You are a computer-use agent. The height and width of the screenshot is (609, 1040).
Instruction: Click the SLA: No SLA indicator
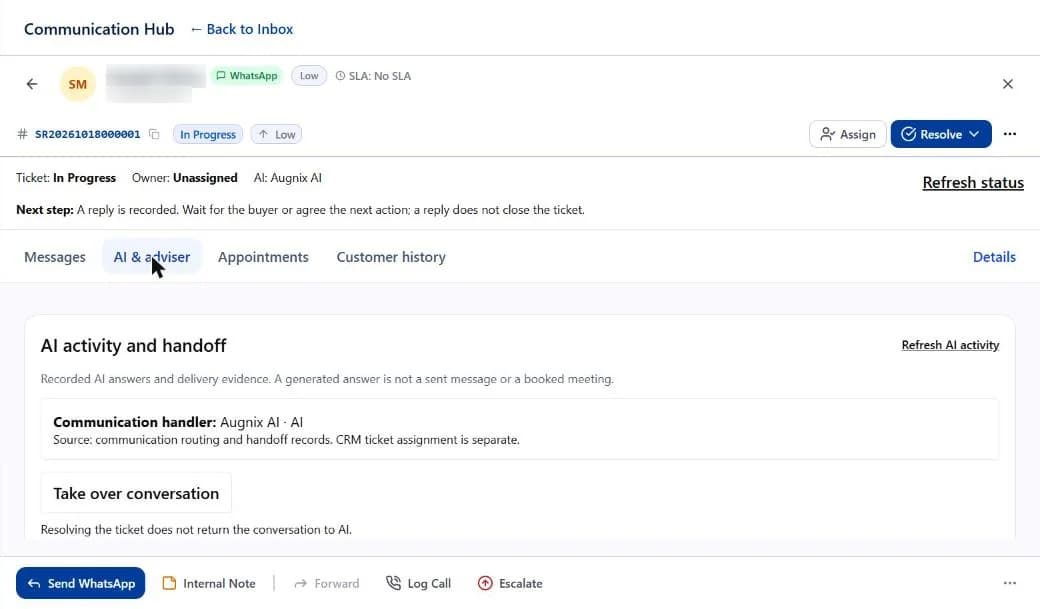[373, 76]
